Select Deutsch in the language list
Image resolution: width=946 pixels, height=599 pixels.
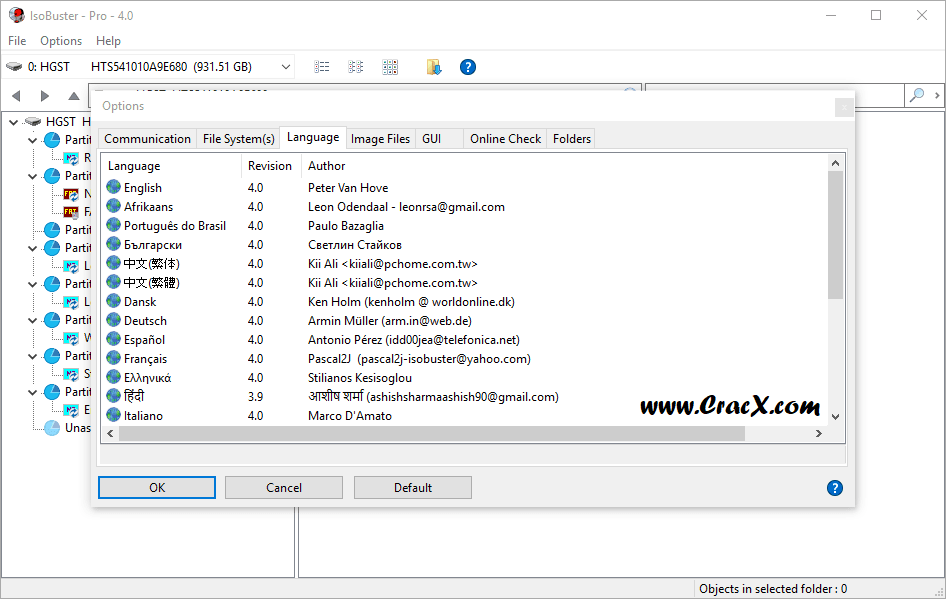(x=145, y=321)
